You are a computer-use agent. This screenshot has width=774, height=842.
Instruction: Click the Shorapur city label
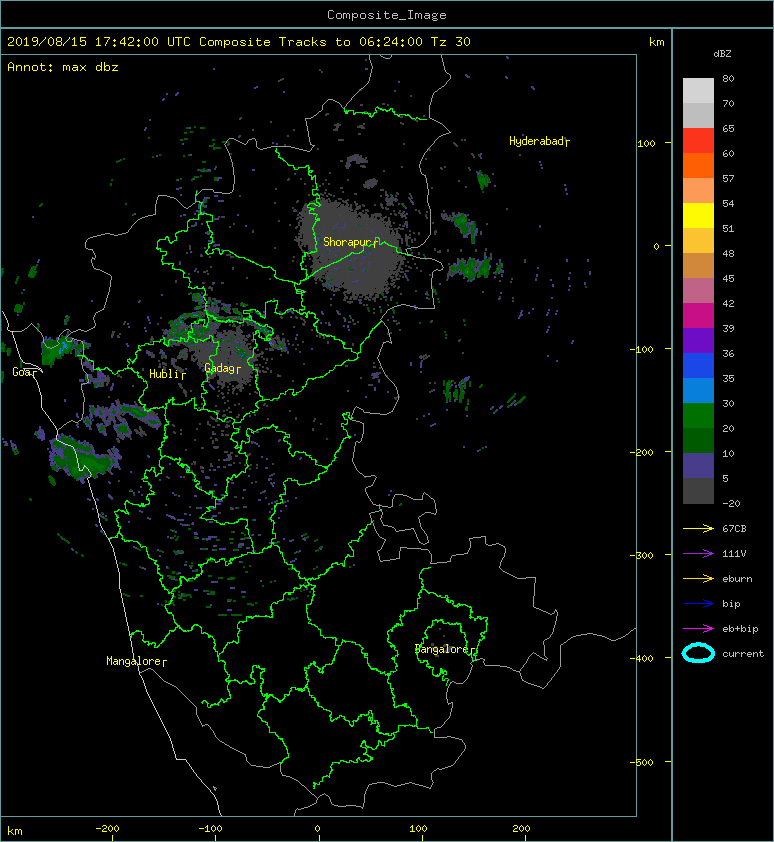click(x=348, y=242)
